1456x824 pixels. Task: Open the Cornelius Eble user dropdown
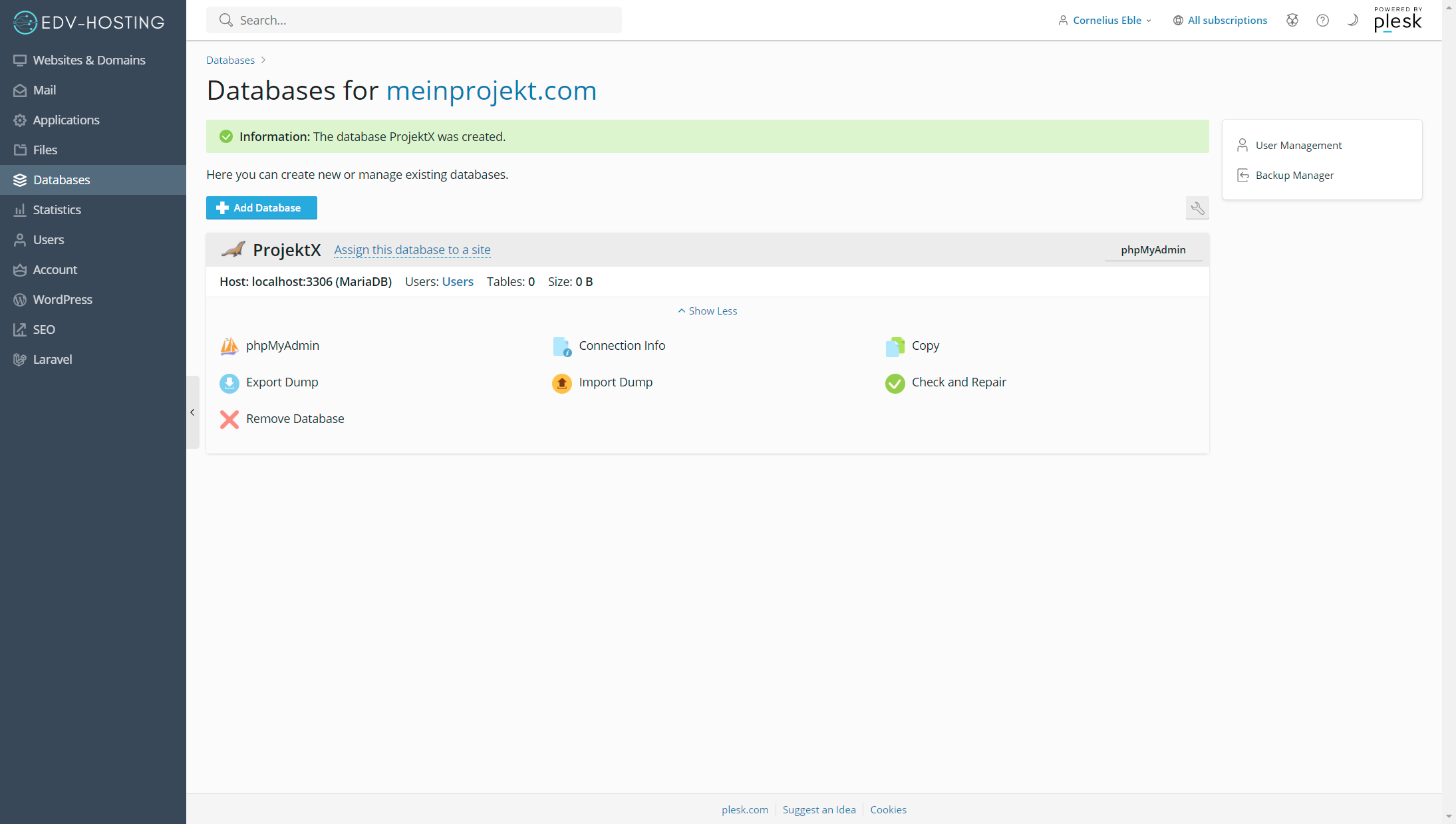tap(1105, 21)
